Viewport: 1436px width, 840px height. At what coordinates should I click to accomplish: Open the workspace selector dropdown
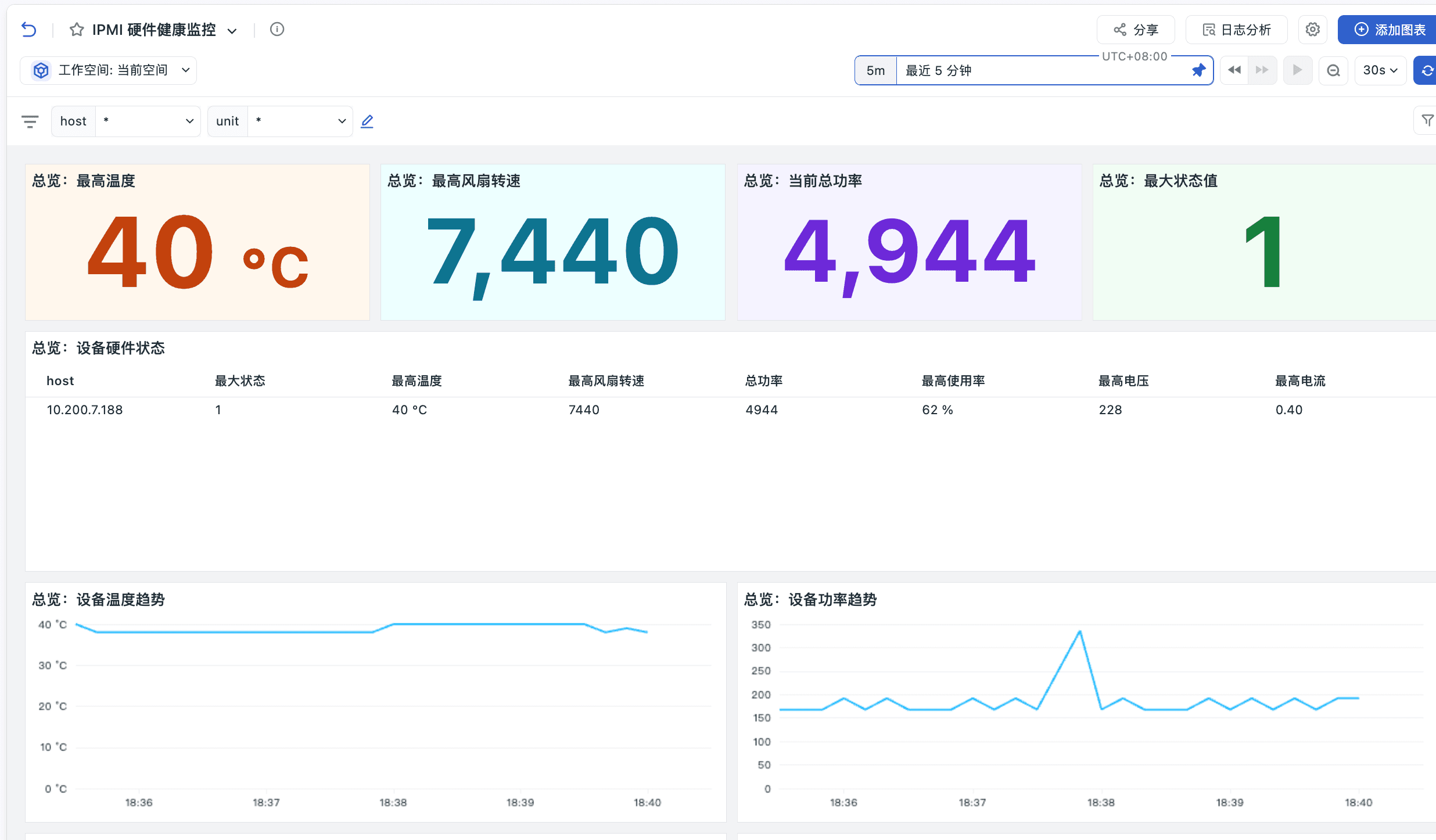coord(109,70)
